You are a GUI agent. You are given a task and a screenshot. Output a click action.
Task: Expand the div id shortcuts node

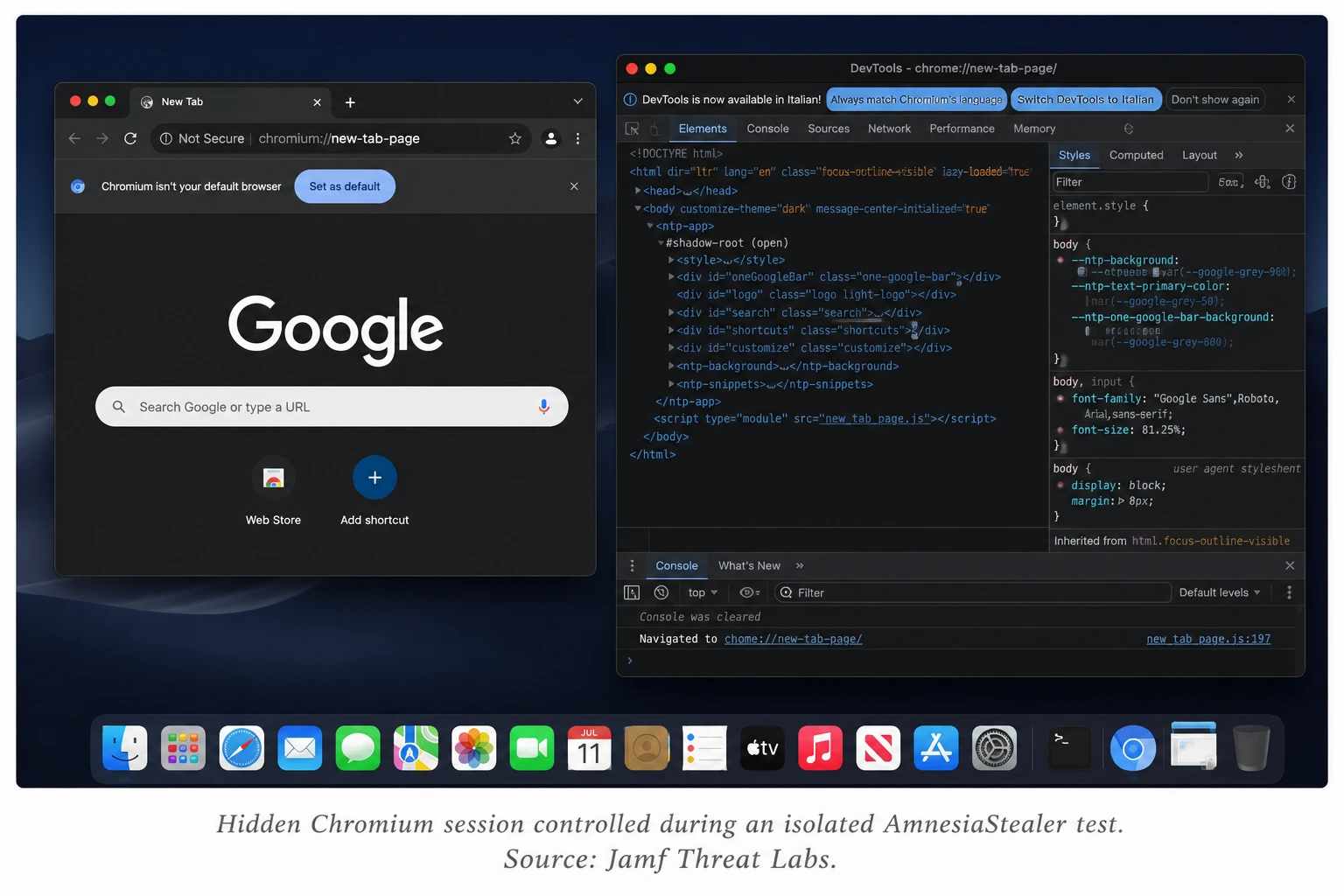point(671,330)
